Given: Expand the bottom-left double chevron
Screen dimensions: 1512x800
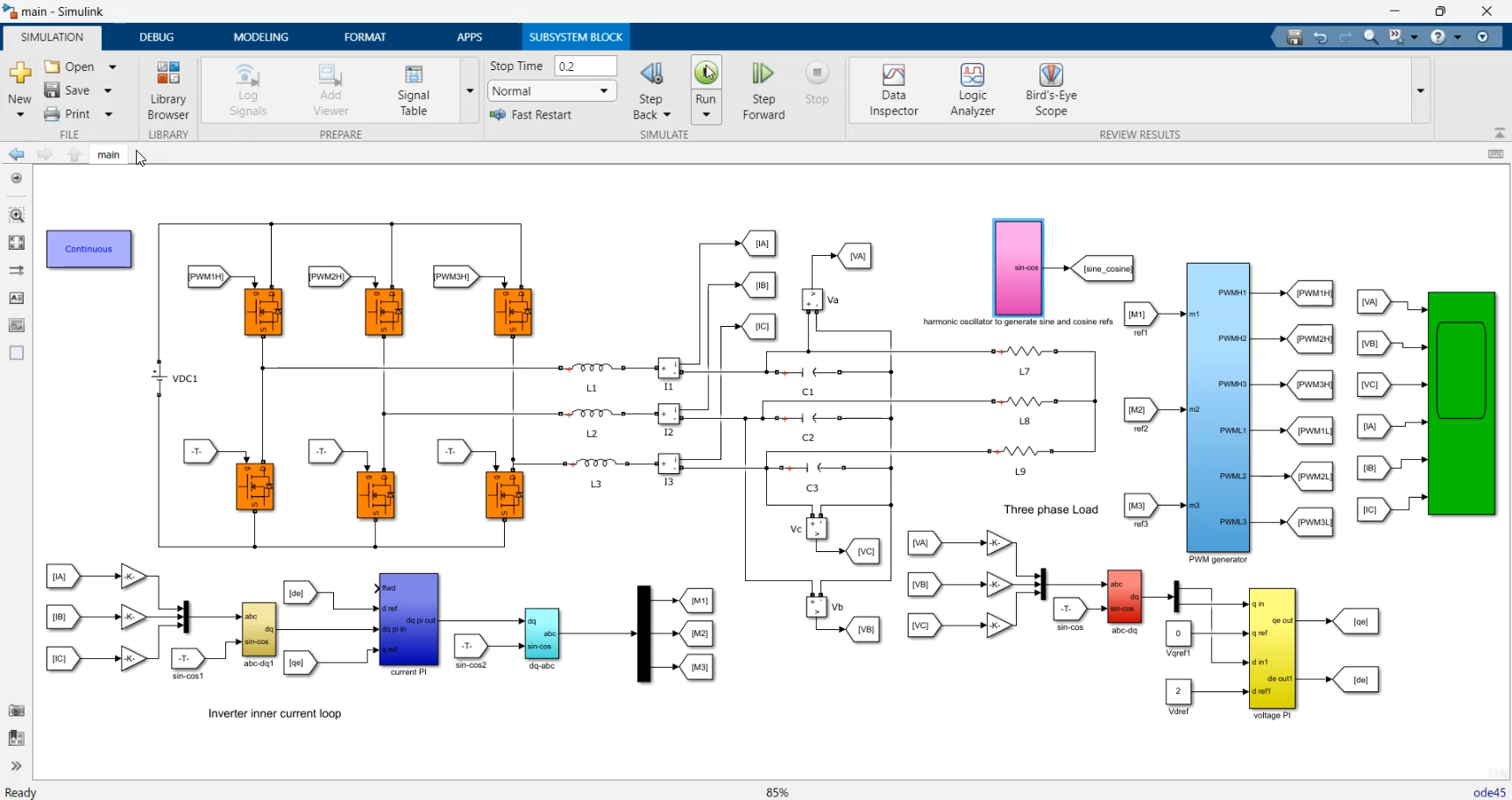Looking at the screenshot, I should 16,766.
